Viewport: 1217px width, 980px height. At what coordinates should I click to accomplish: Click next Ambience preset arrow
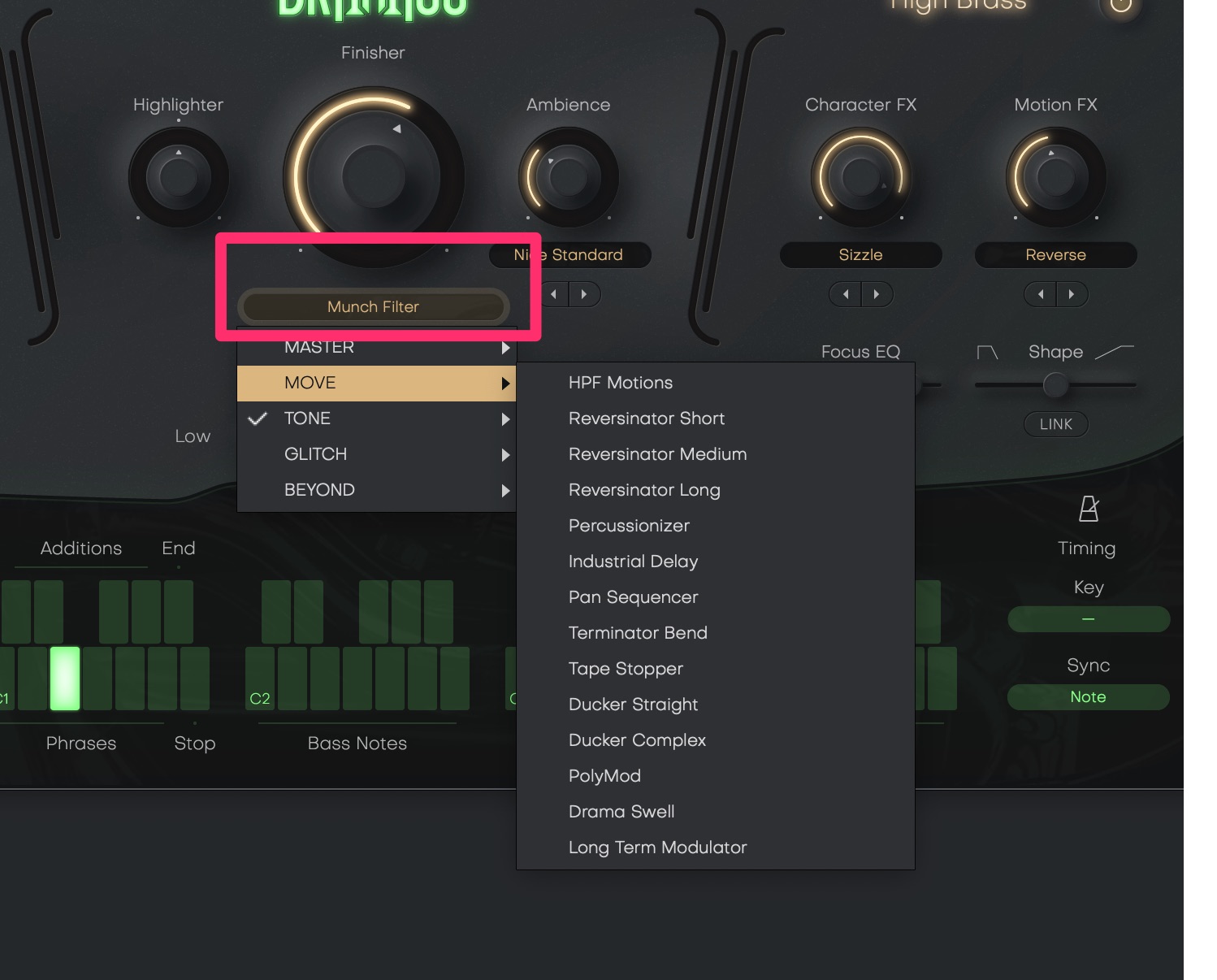[584, 294]
